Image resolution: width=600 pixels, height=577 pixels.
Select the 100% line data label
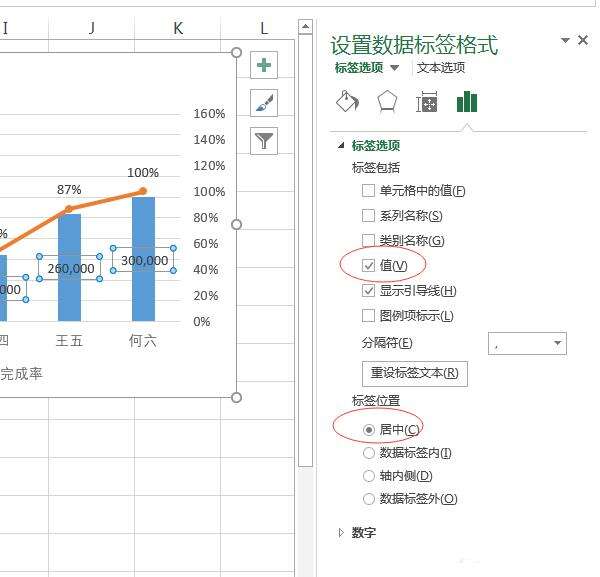pyautogui.click(x=143, y=173)
